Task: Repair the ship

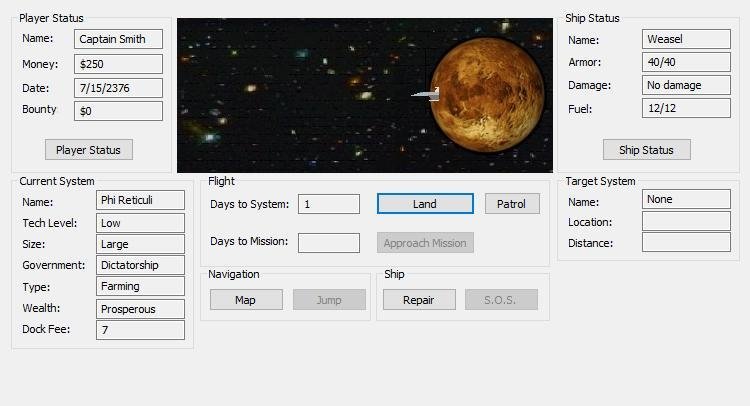Action: (x=419, y=300)
